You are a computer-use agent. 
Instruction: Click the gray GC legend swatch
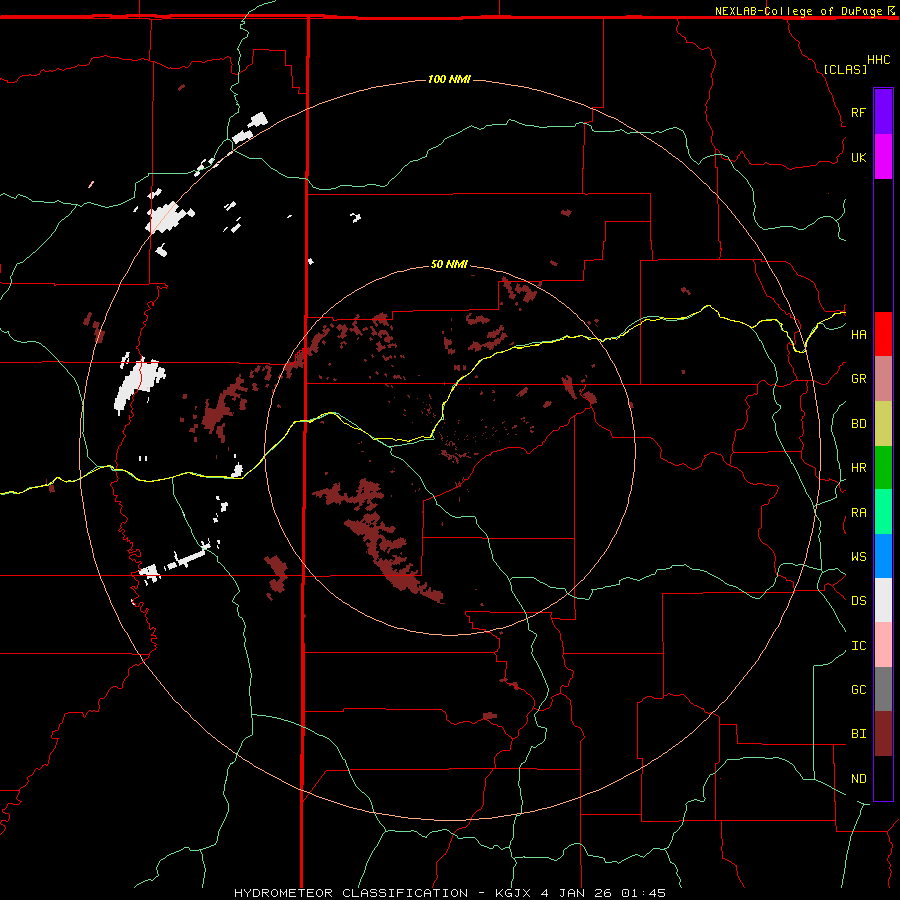pos(883,689)
